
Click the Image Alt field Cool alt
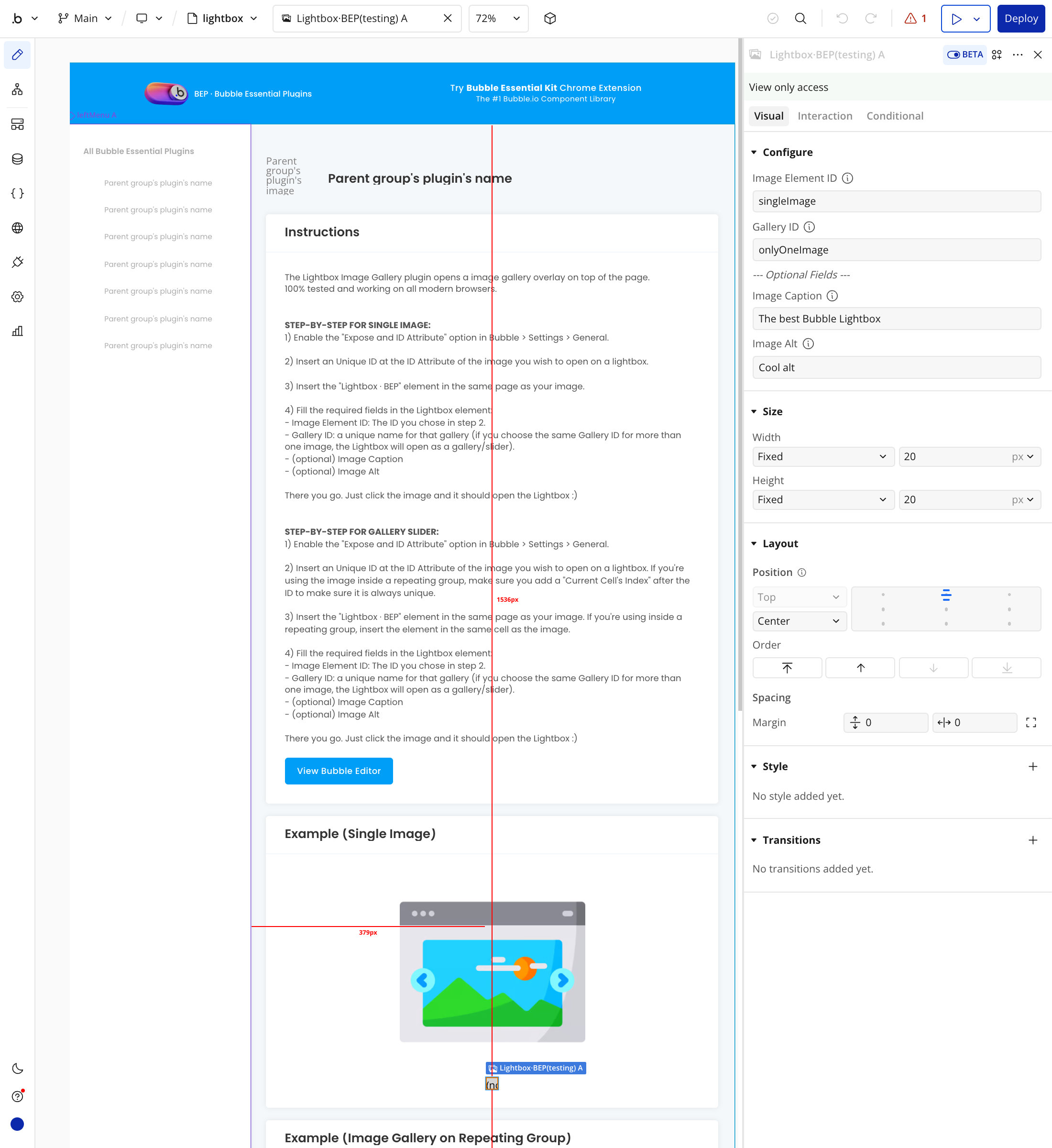pyautogui.click(x=897, y=367)
